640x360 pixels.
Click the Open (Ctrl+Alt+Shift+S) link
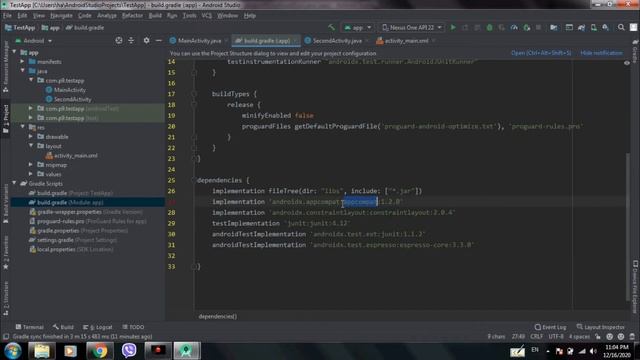(x=541, y=53)
